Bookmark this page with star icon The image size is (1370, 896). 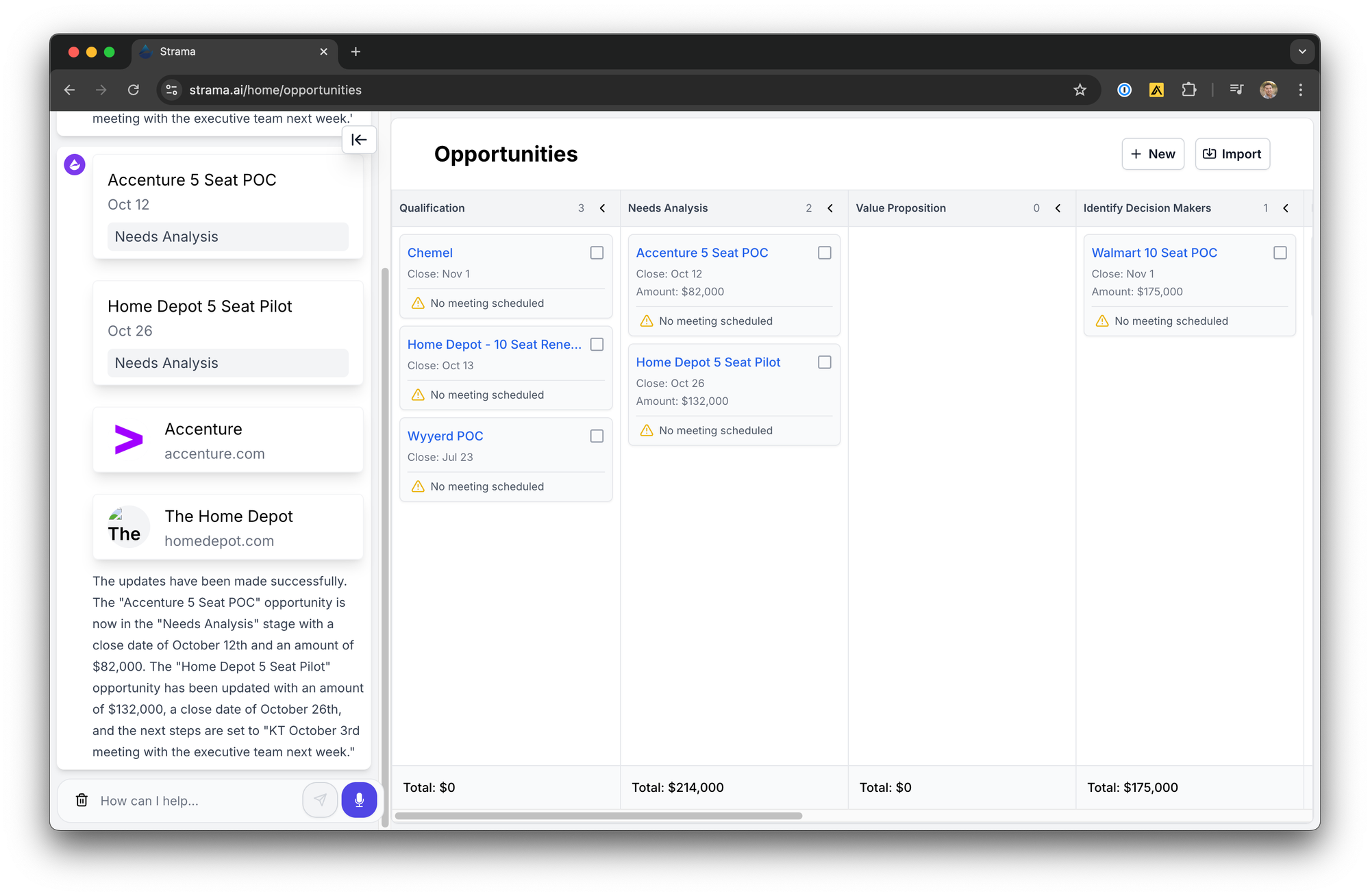point(1080,90)
